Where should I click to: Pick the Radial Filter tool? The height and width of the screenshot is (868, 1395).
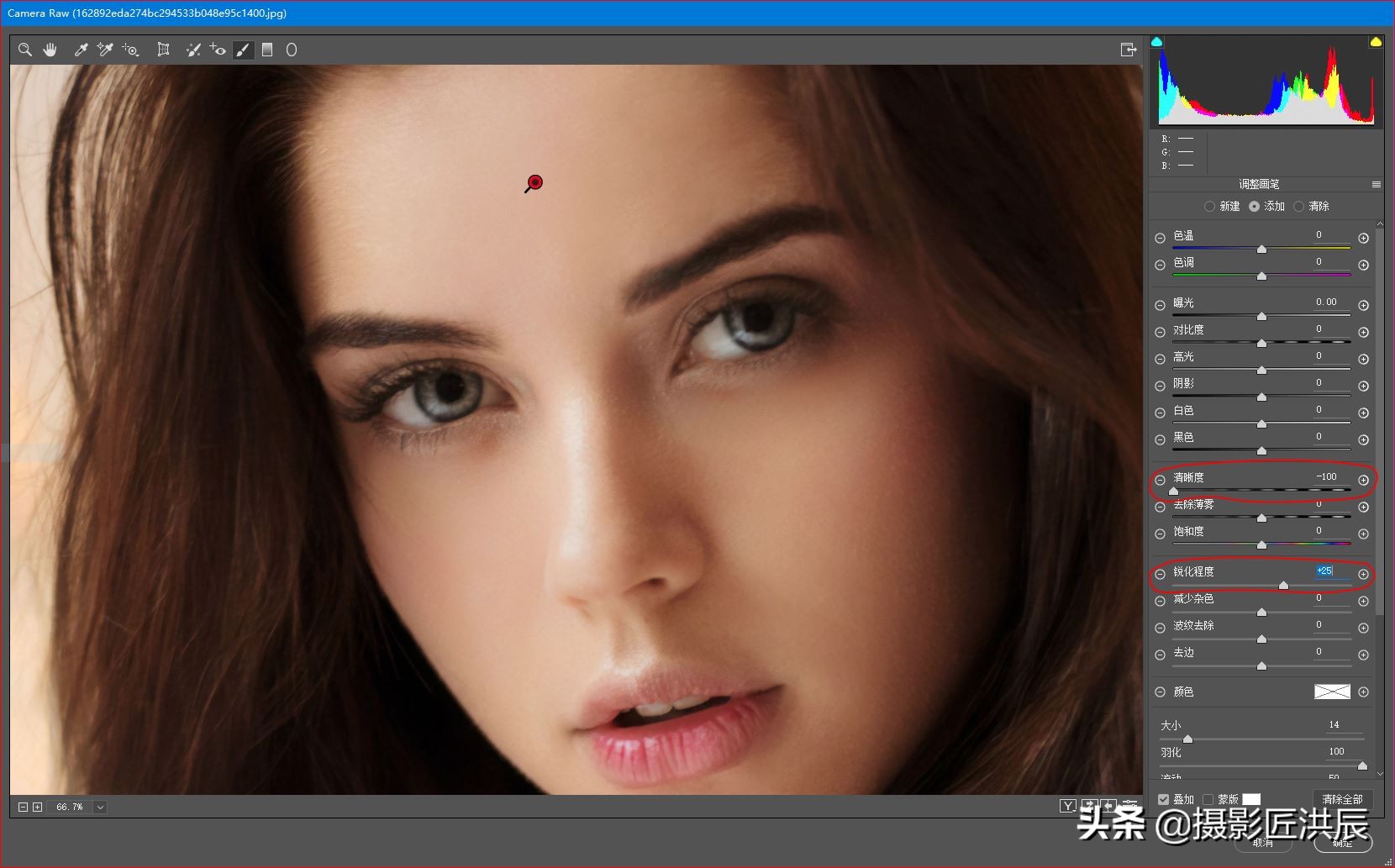pyautogui.click(x=292, y=50)
